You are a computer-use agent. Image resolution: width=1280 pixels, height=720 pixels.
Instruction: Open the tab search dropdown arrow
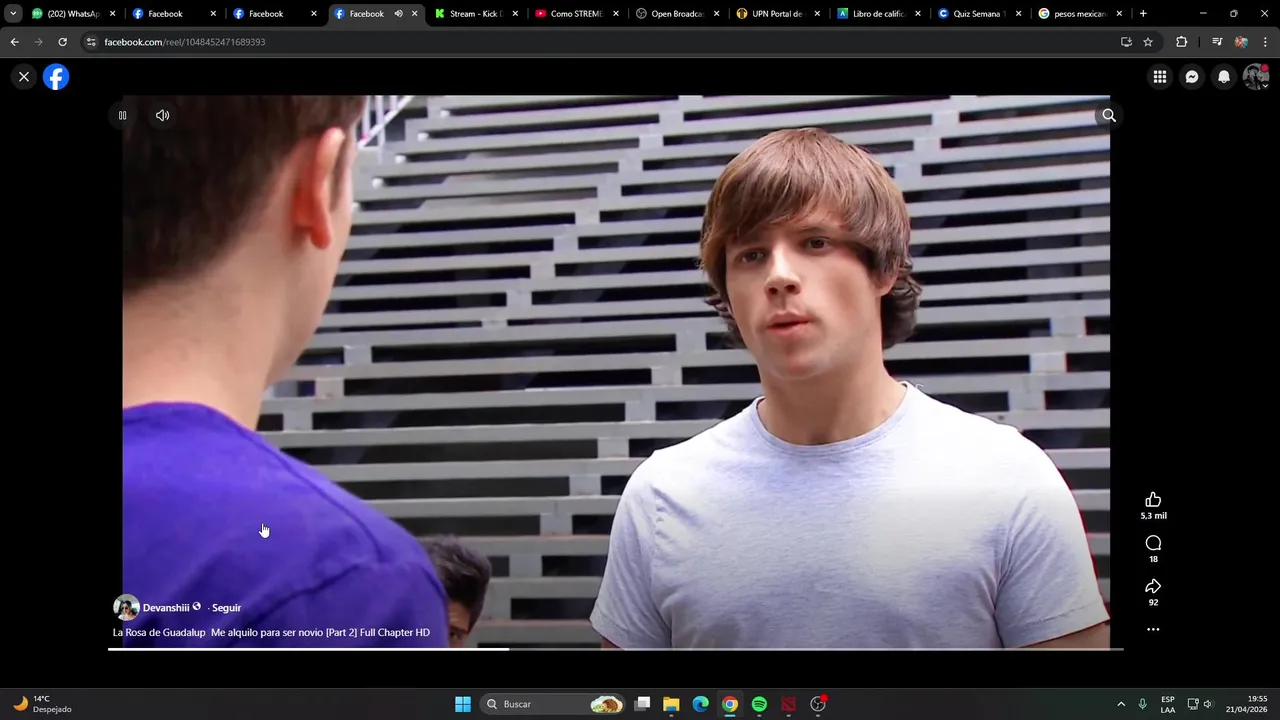13,14
